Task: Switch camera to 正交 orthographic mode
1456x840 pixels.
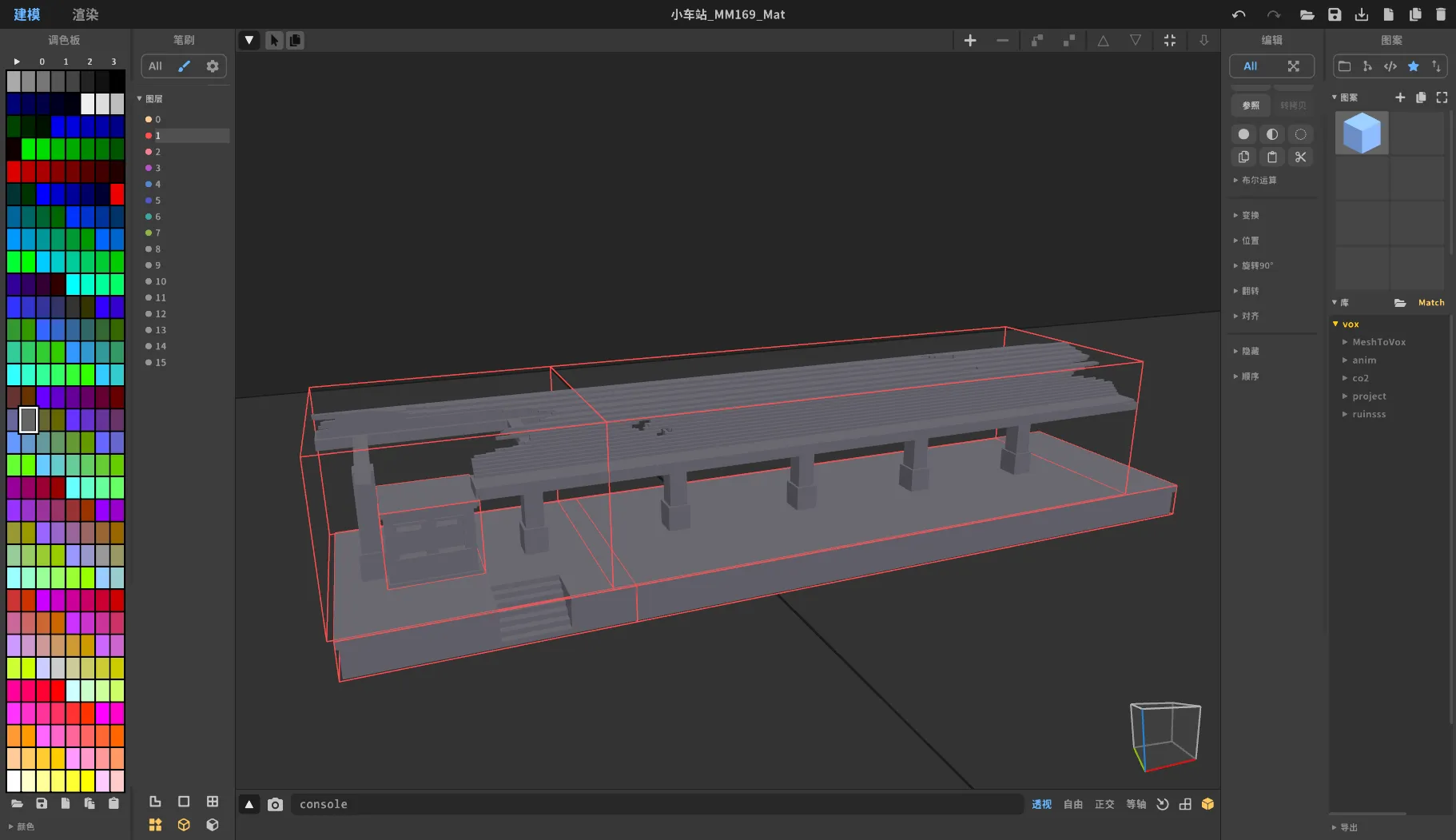Action: (1104, 804)
